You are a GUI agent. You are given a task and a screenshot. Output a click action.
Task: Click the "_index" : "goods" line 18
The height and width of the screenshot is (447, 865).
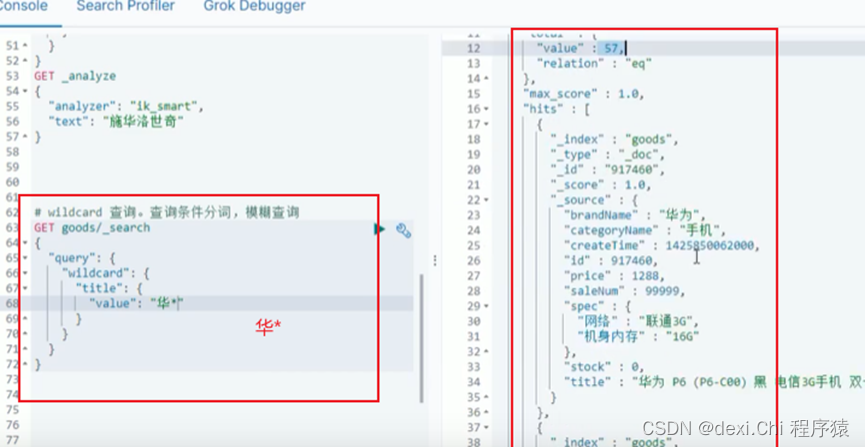click(x=614, y=140)
